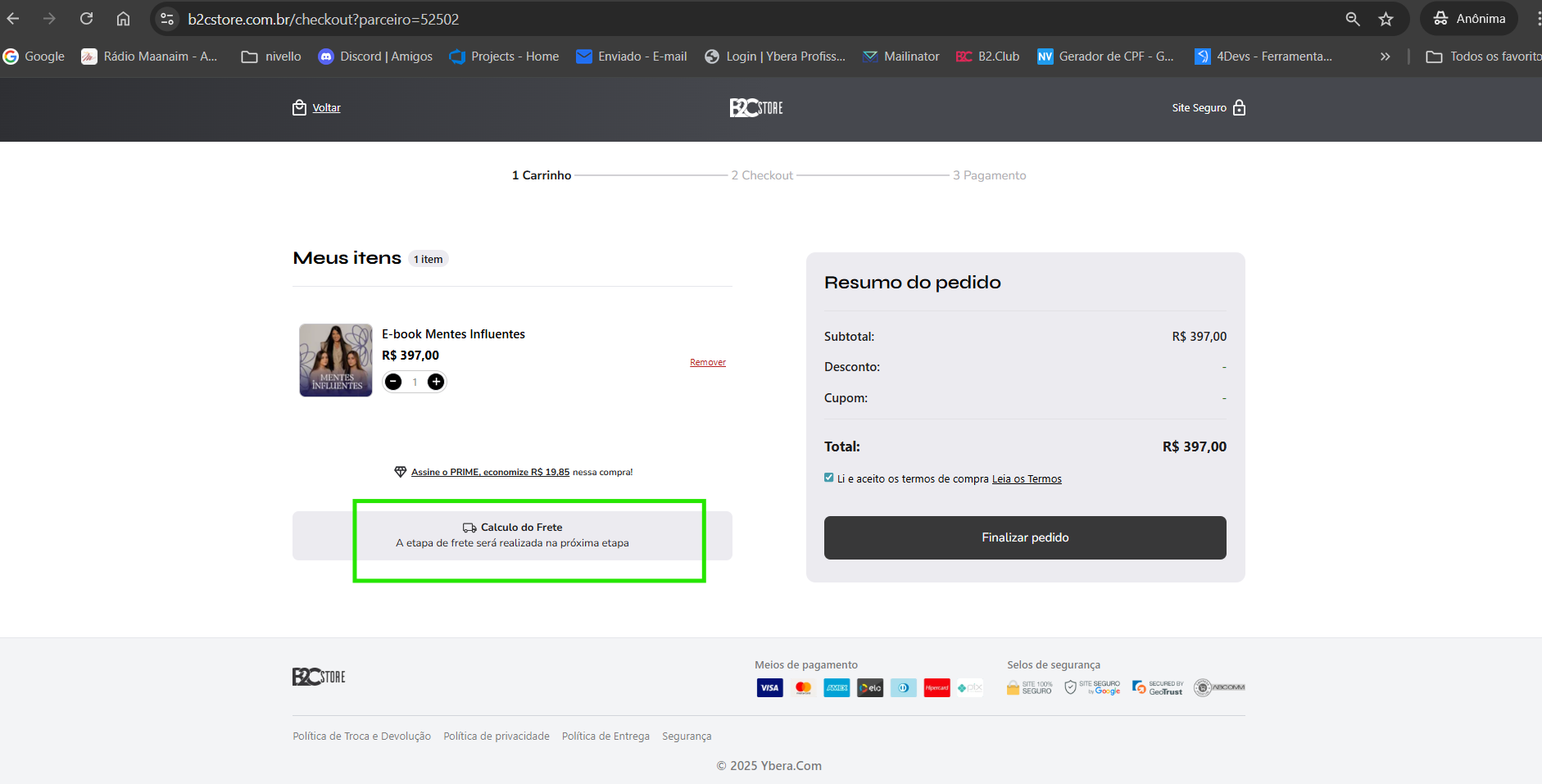Click the Site 100% Seguro seal
Viewport: 1542px width, 784px height.
click(1030, 688)
